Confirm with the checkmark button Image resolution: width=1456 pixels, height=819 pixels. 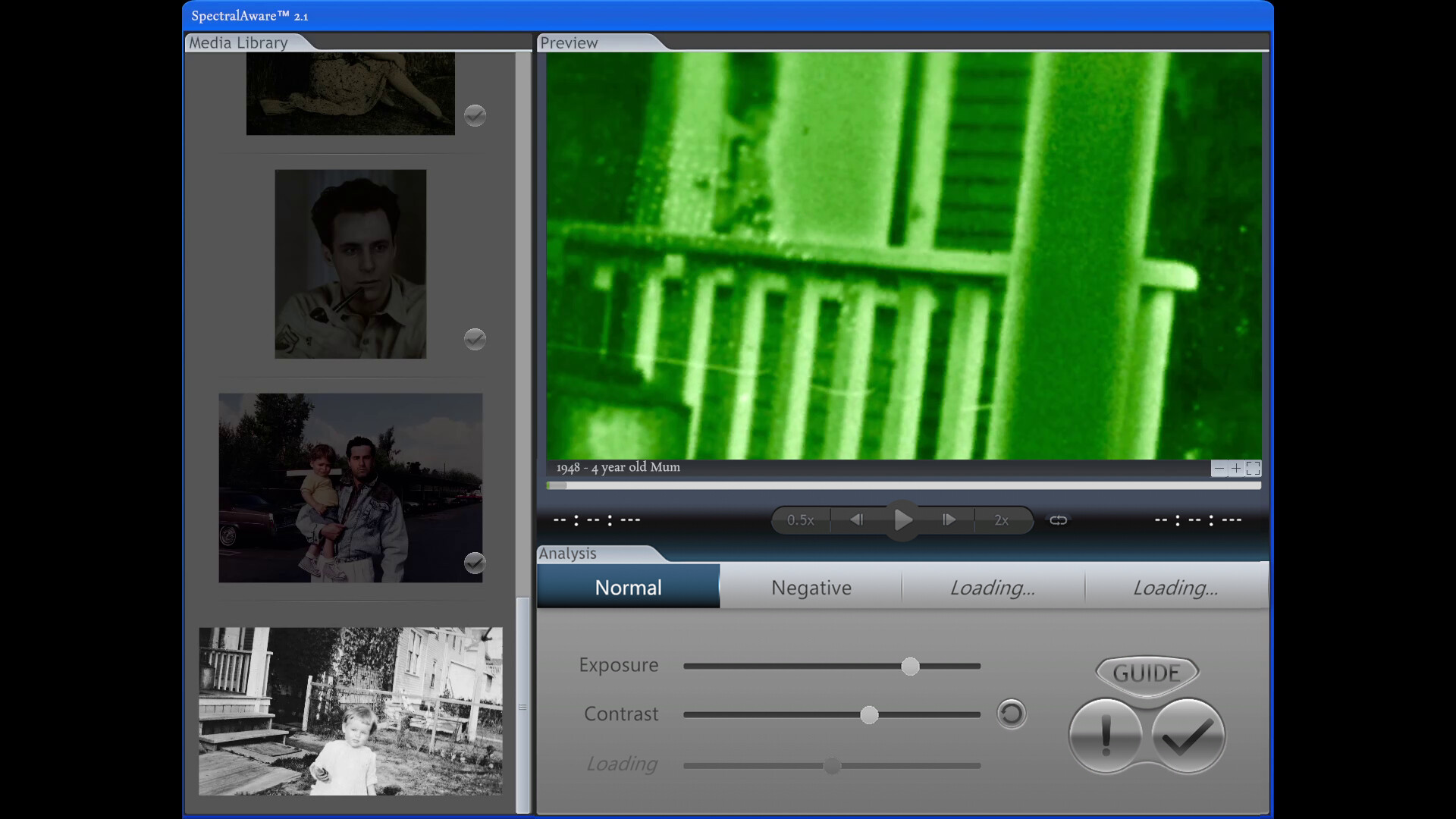click(1188, 735)
